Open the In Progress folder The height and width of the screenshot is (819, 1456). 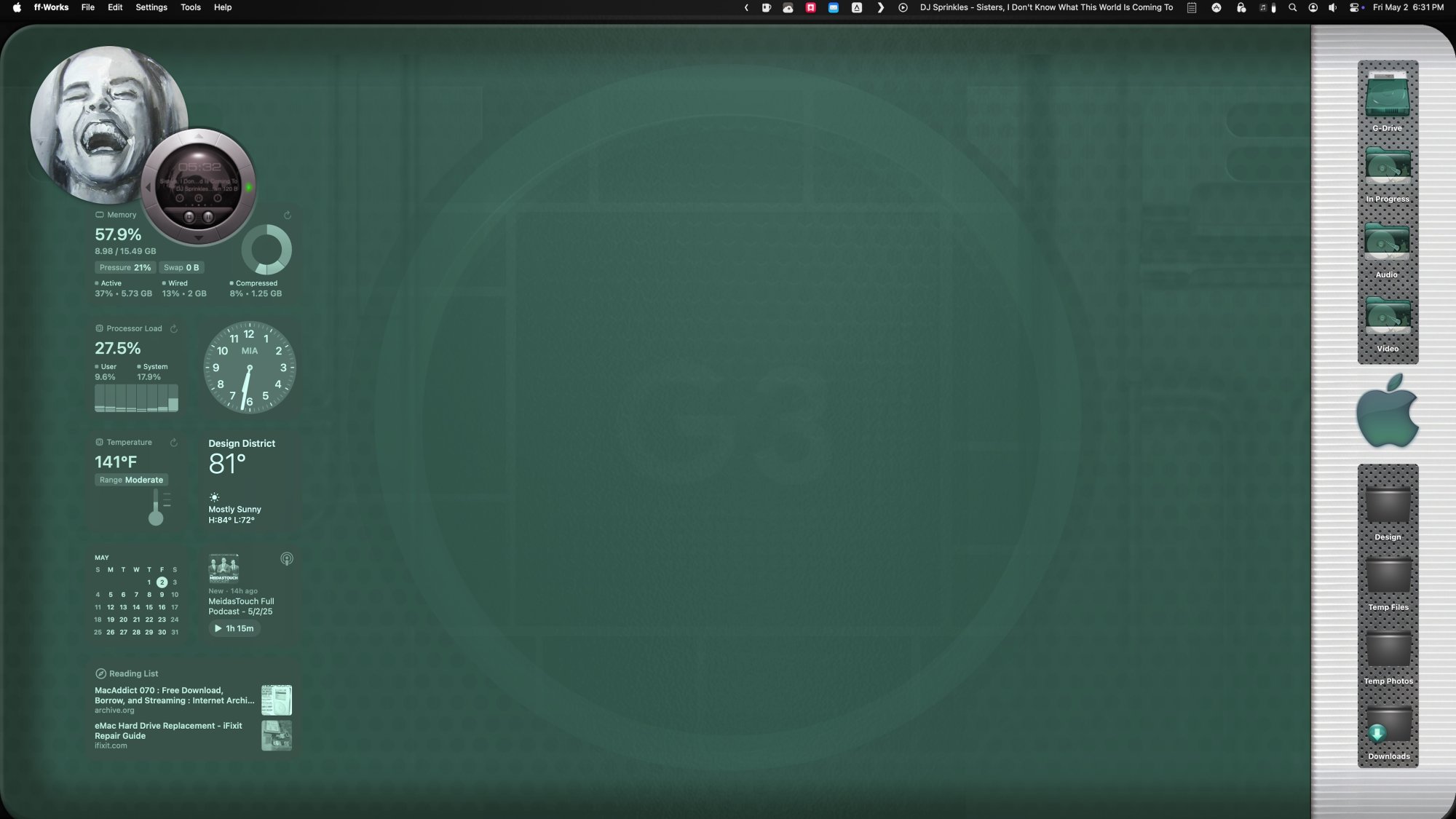pos(1387,166)
